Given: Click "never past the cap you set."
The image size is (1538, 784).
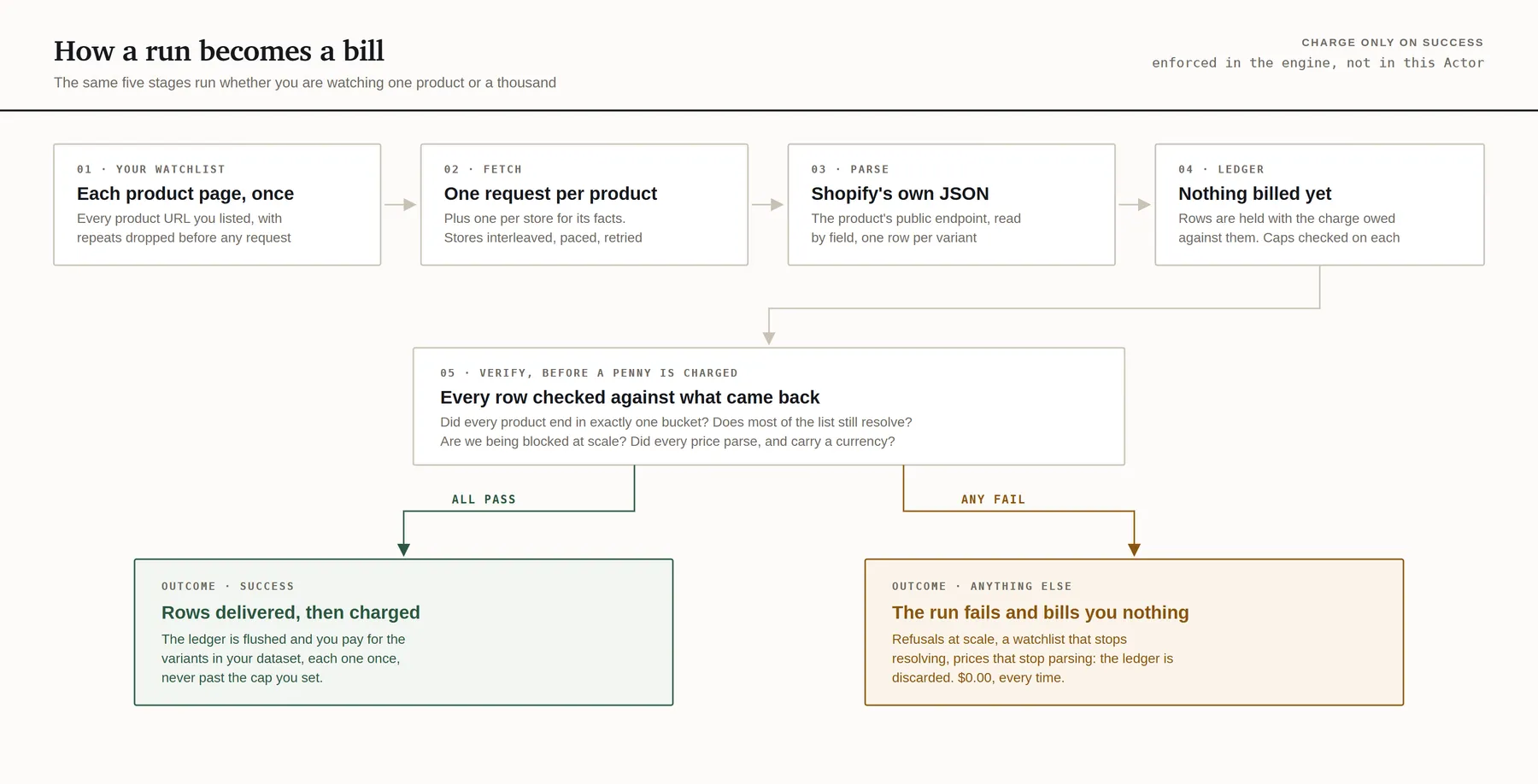Looking at the screenshot, I should 242,678.
